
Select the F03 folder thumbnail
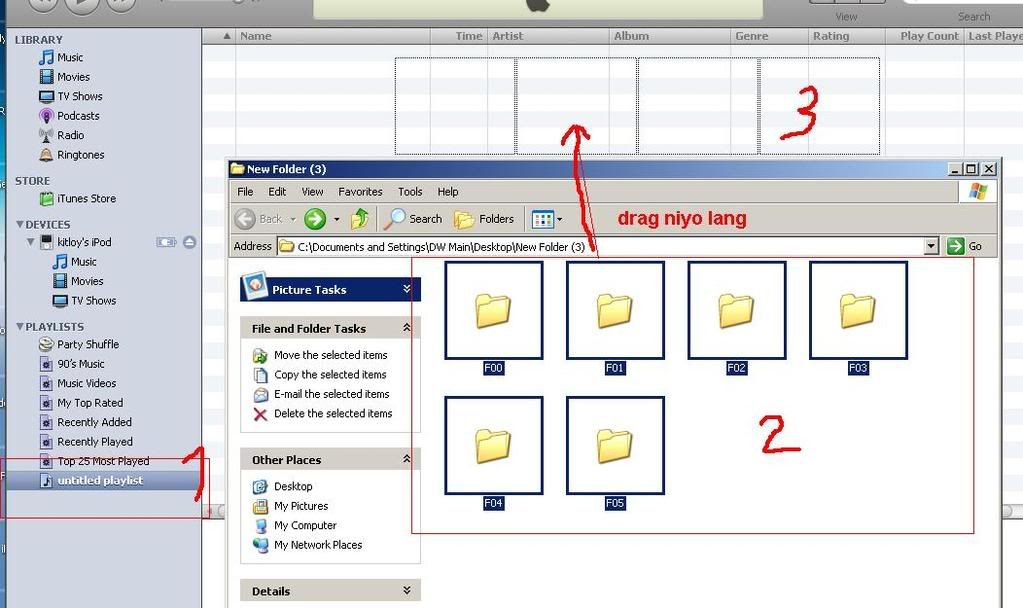[x=858, y=311]
